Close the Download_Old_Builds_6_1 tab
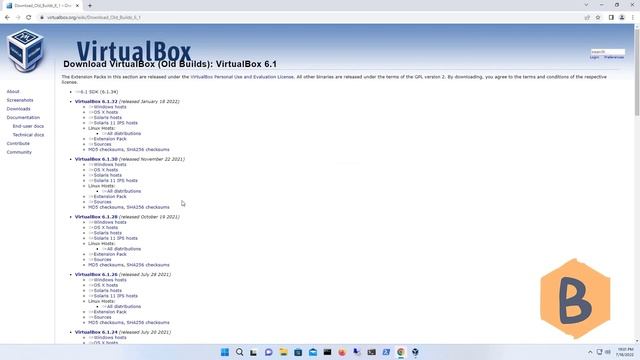640x360 pixels. click(77, 6)
